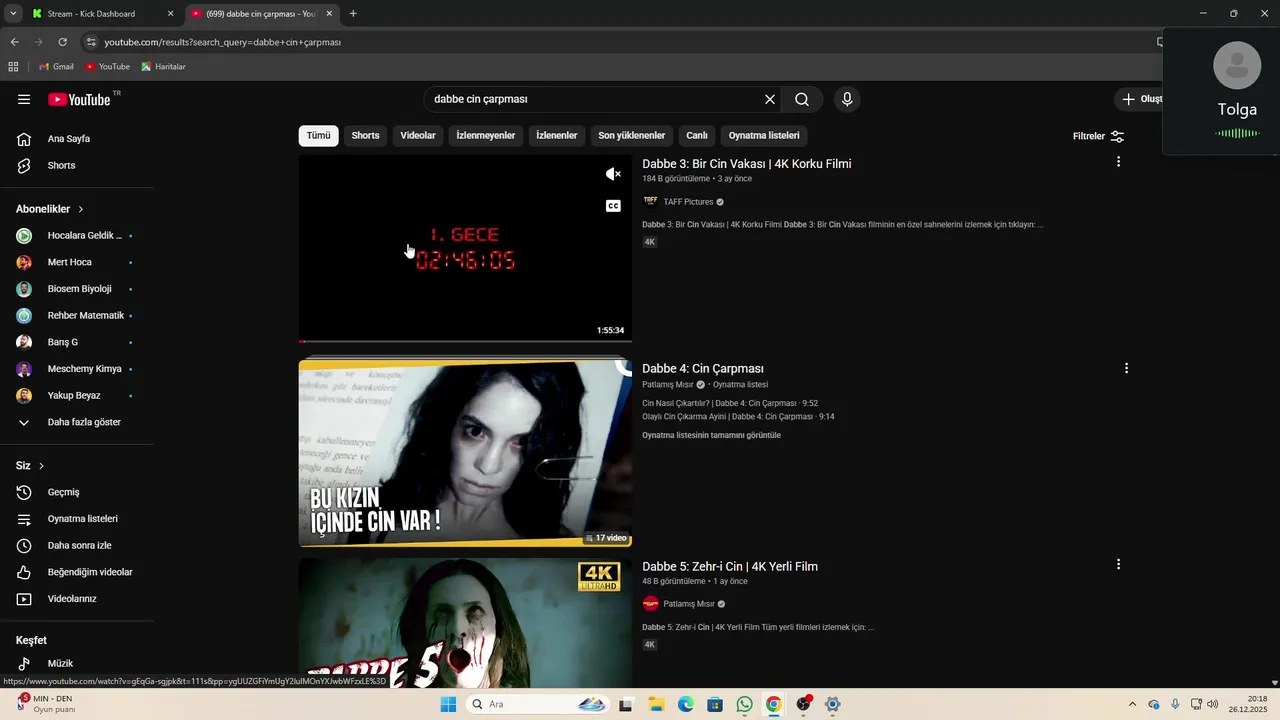This screenshot has height=720, width=1280.
Task: Click Oynatma listesinin tamamını görüntüle
Action: [711, 436]
